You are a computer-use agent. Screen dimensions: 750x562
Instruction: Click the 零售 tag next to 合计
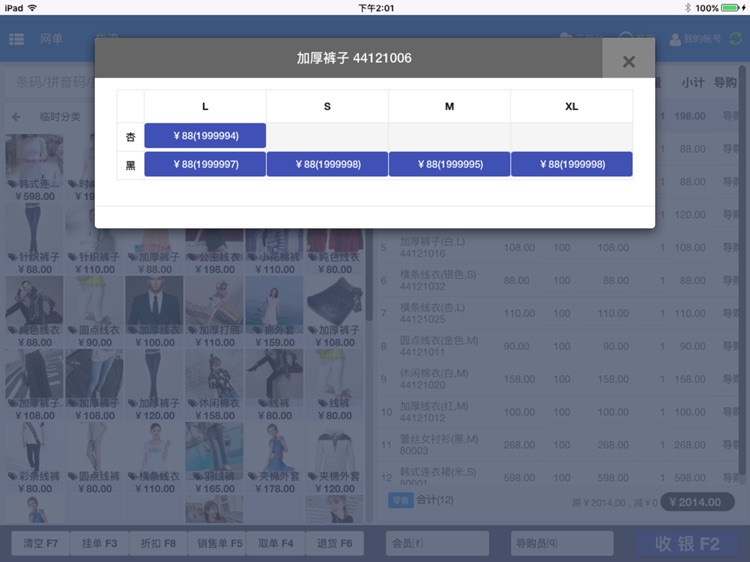[400, 500]
